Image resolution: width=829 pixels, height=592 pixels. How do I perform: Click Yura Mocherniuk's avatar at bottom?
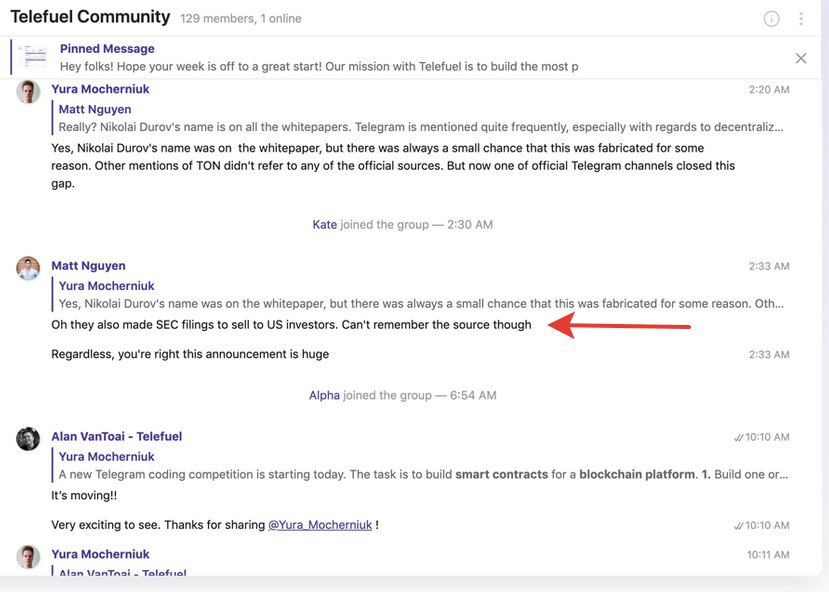tap(28, 557)
